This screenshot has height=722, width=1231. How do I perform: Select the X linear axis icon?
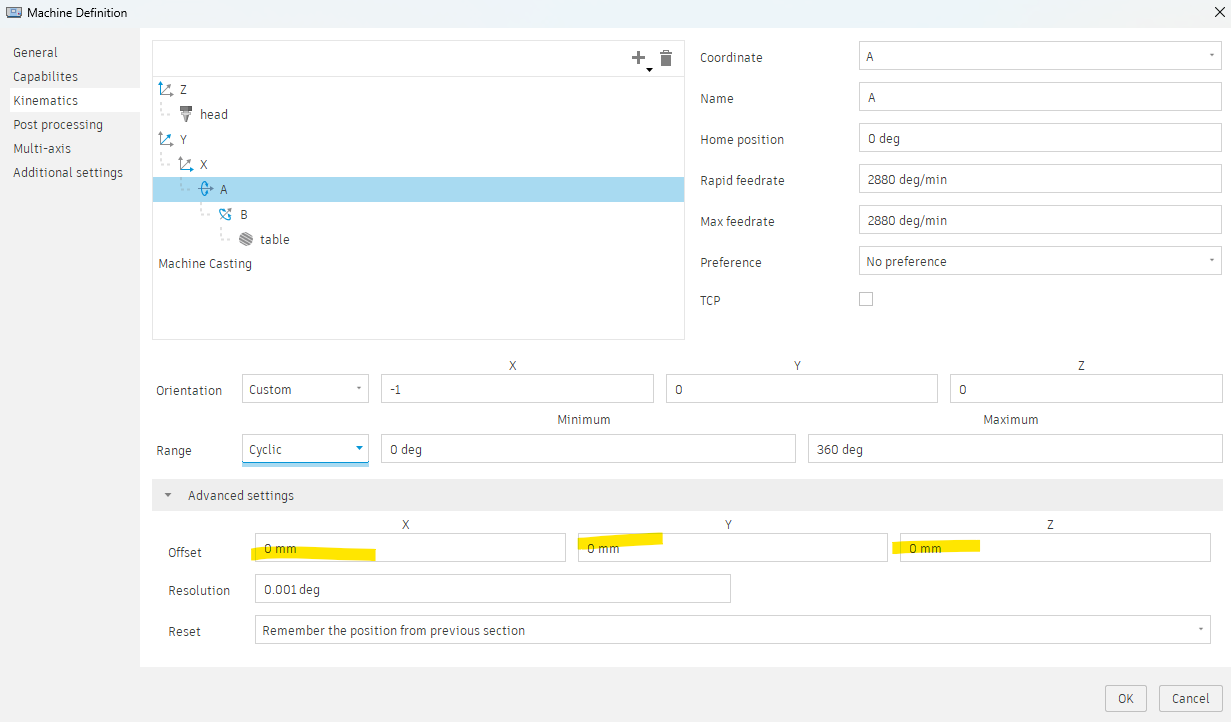(x=185, y=164)
